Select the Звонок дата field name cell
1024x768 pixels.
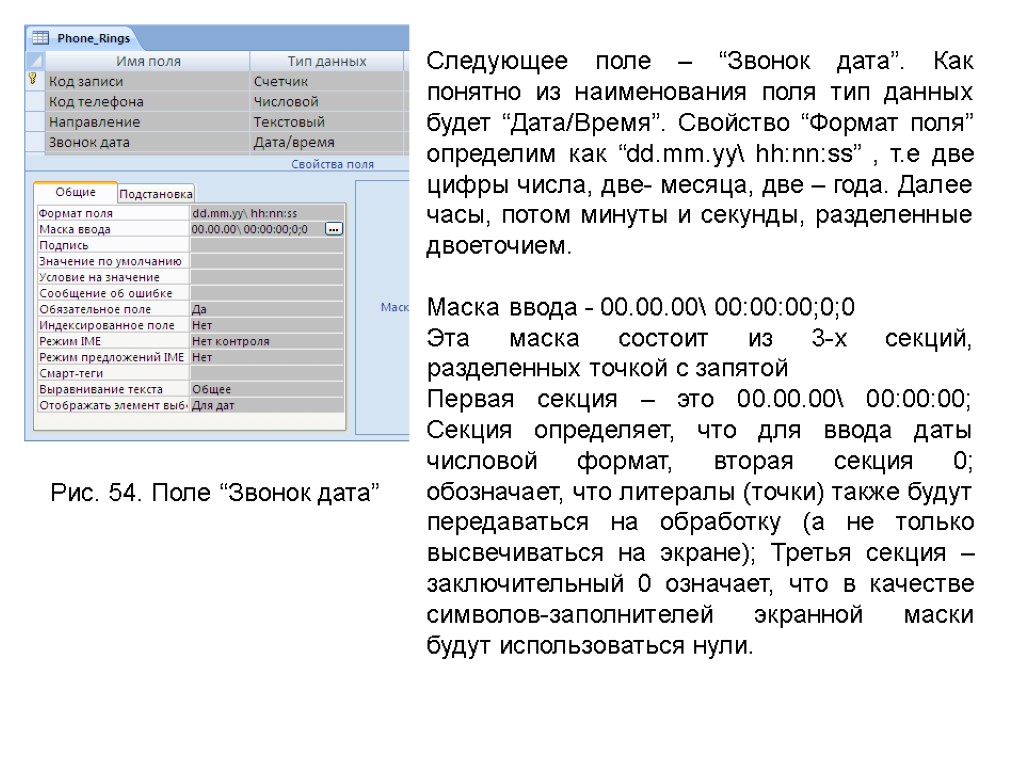coord(148,142)
